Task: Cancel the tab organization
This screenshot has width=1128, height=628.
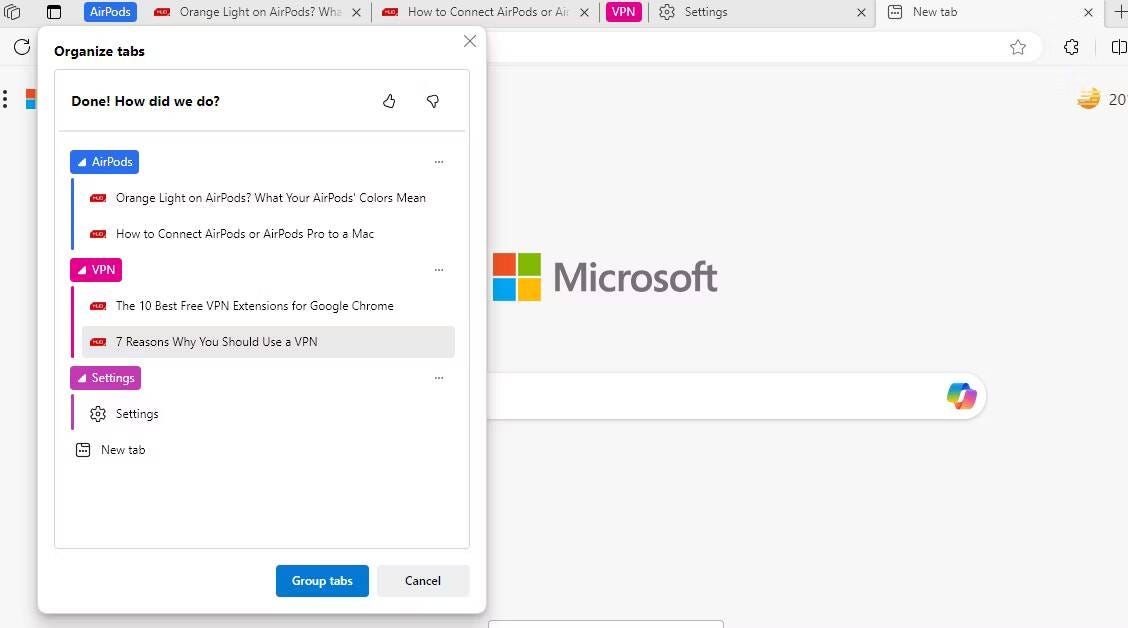Action: pos(422,580)
